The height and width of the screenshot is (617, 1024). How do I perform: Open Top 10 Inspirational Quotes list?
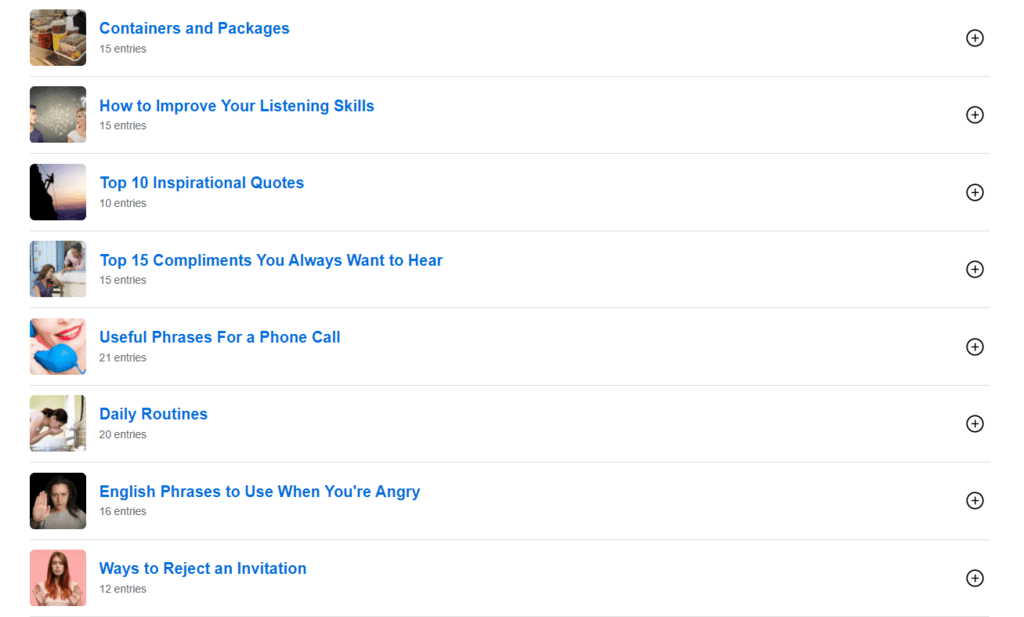point(201,183)
